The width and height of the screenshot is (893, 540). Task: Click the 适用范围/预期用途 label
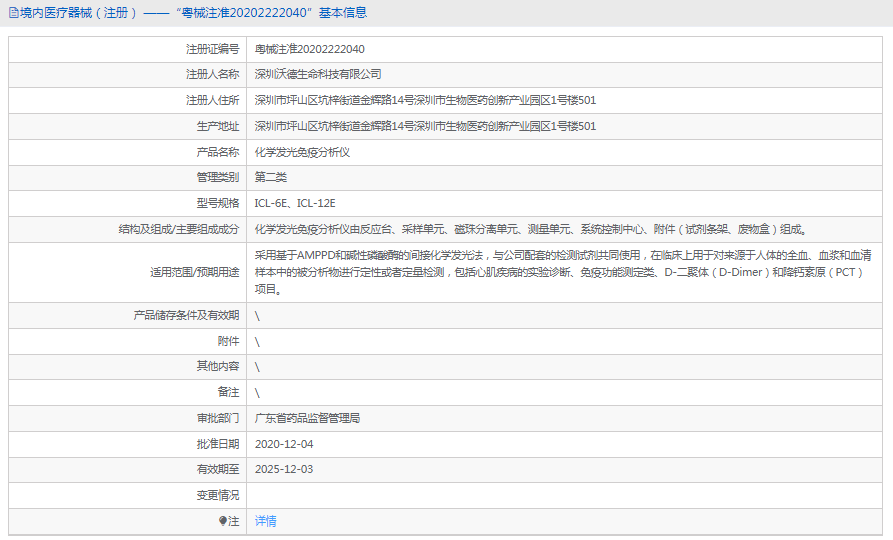click(x=194, y=272)
